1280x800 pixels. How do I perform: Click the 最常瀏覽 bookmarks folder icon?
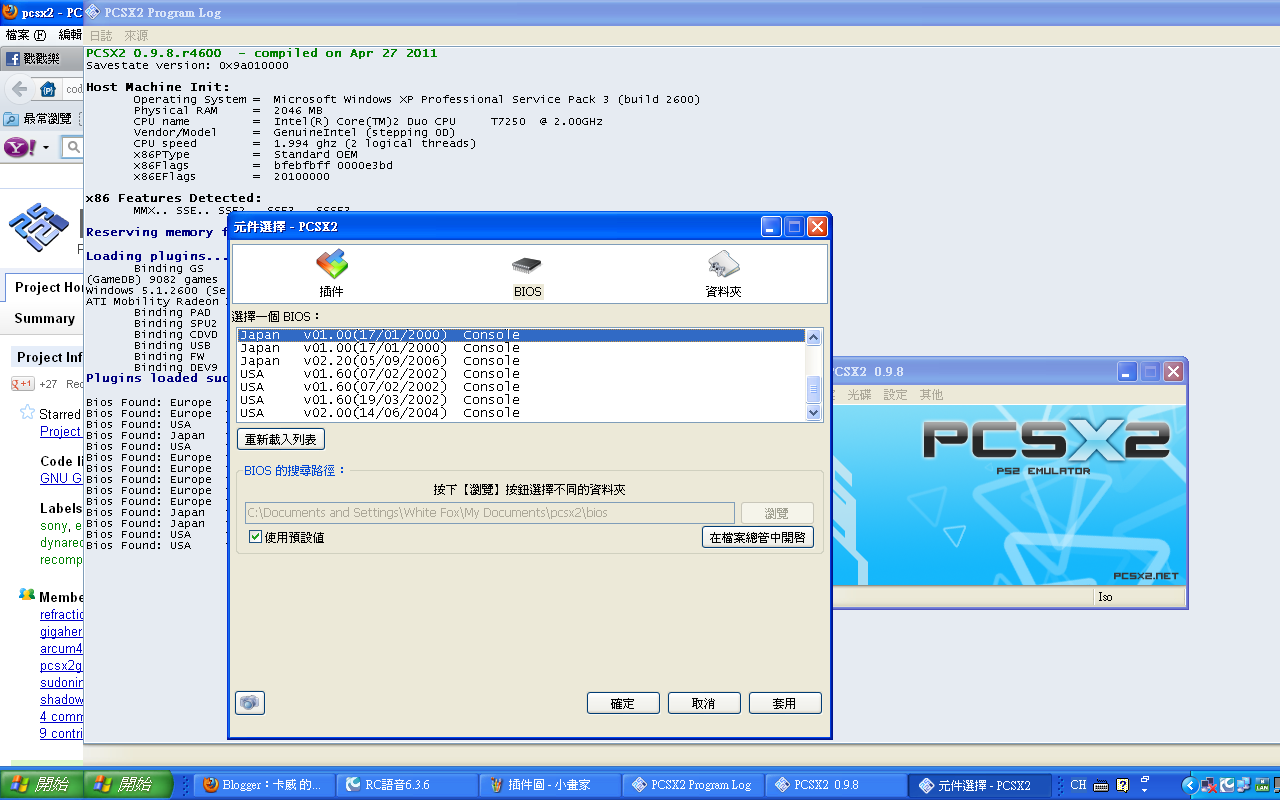pyautogui.click(x=11, y=118)
